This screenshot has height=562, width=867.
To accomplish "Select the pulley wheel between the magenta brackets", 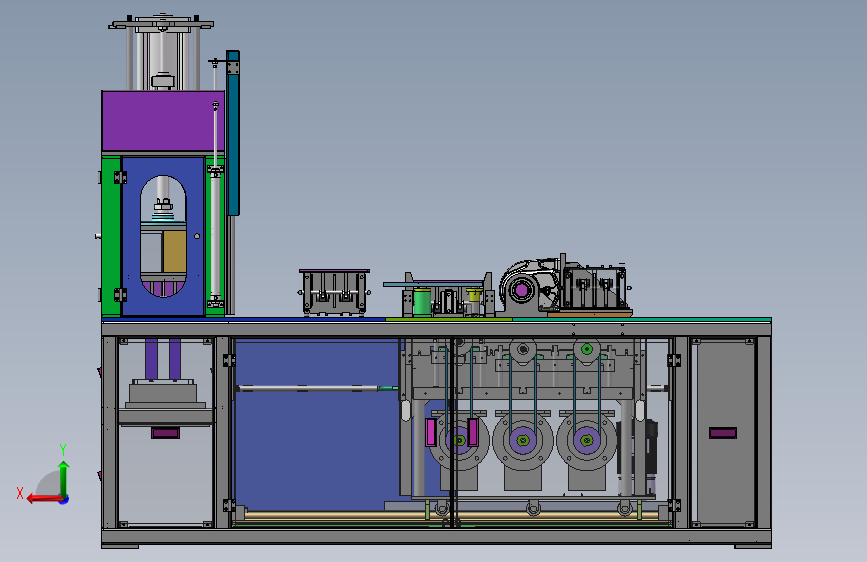I will [459, 441].
